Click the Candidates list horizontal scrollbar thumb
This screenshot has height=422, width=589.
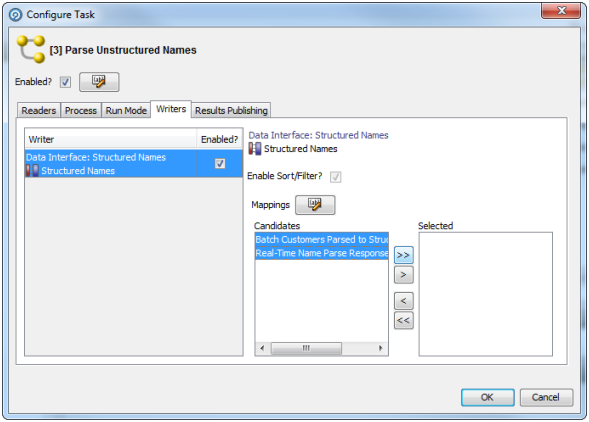(x=306, y=348)
